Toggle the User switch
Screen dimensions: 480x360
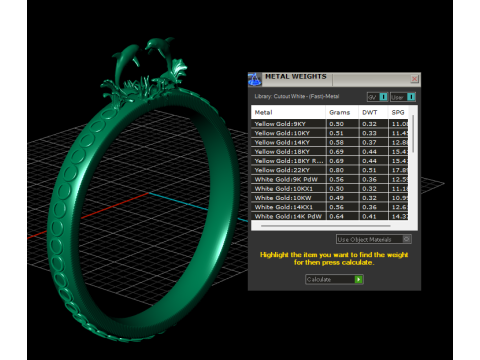403,97
